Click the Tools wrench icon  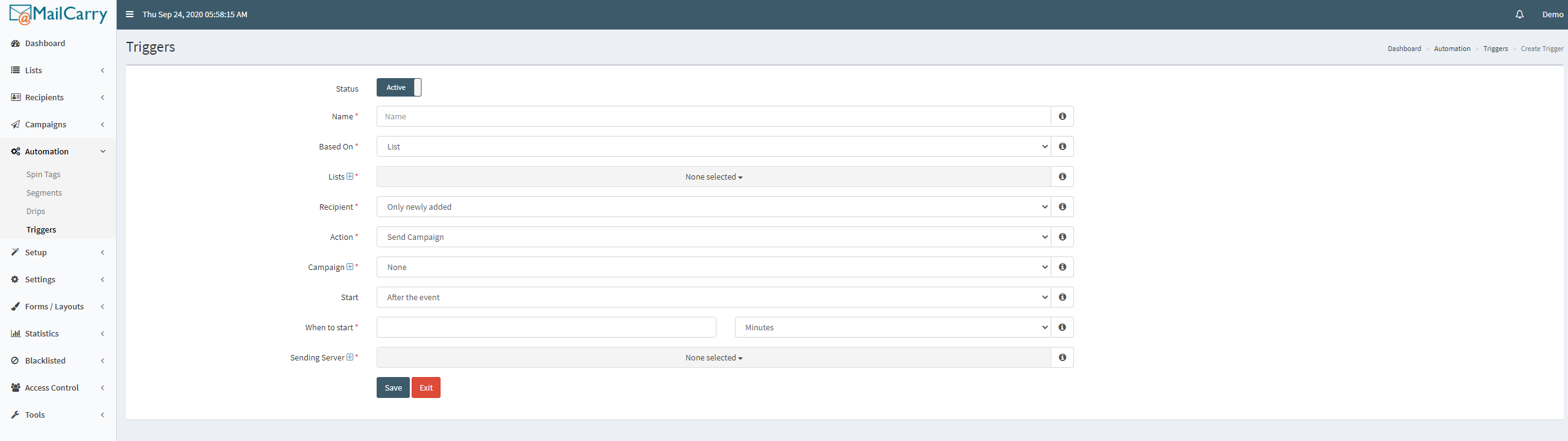coord(15,415)
